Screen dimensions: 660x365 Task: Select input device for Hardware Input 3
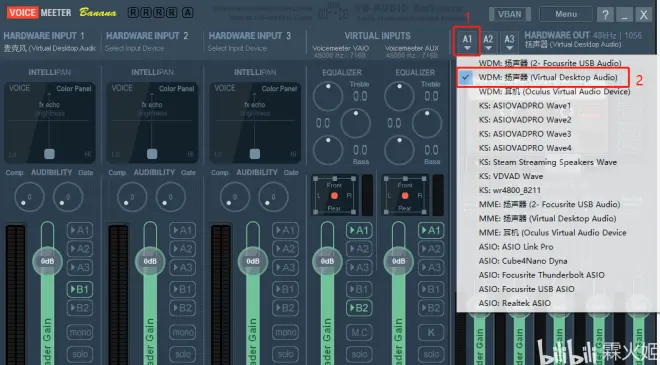coord(237,48)
